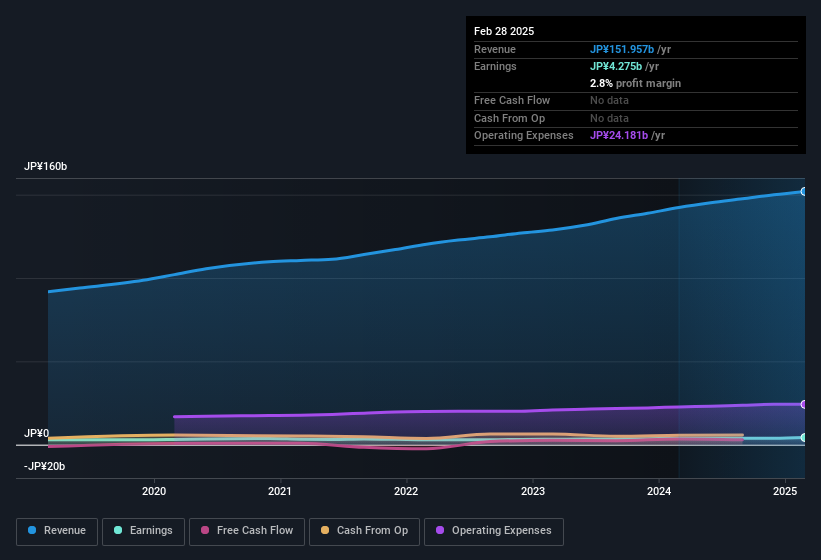Click the JP¥0 y-axis label
The image size is (821, 560).
(36, 433)
